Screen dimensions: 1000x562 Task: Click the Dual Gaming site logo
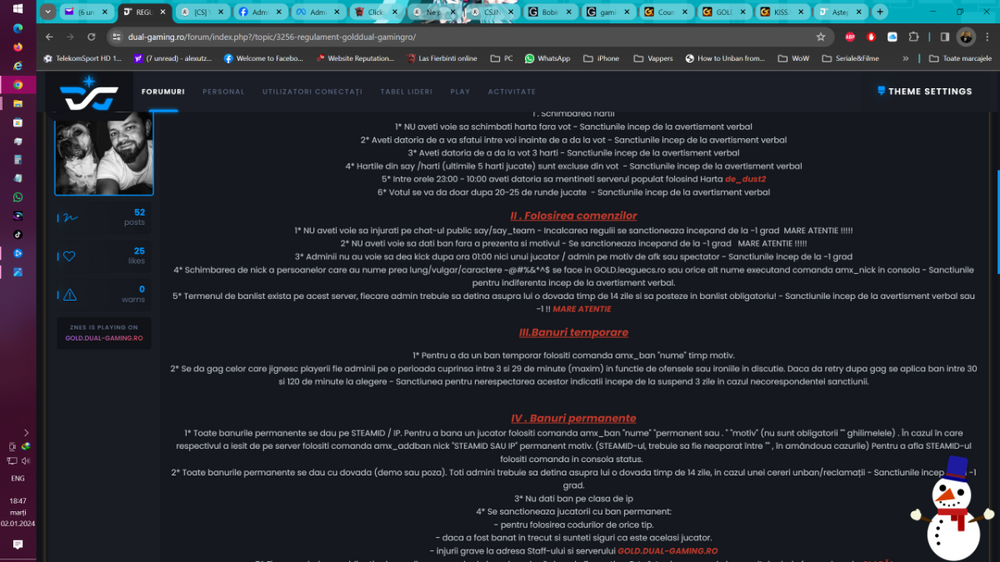(89, 92)
